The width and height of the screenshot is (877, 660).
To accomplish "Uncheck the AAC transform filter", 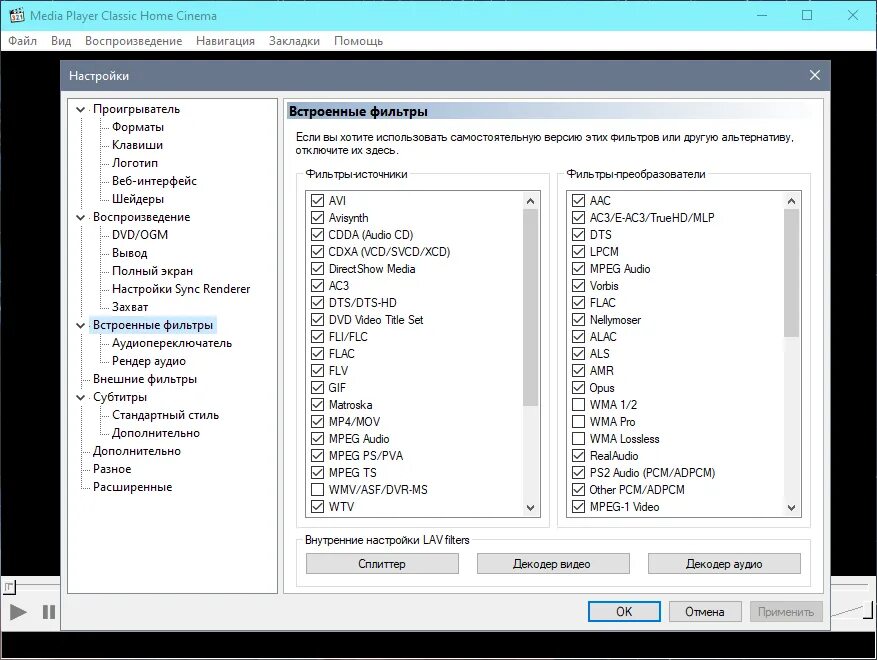I will point(578,200).
